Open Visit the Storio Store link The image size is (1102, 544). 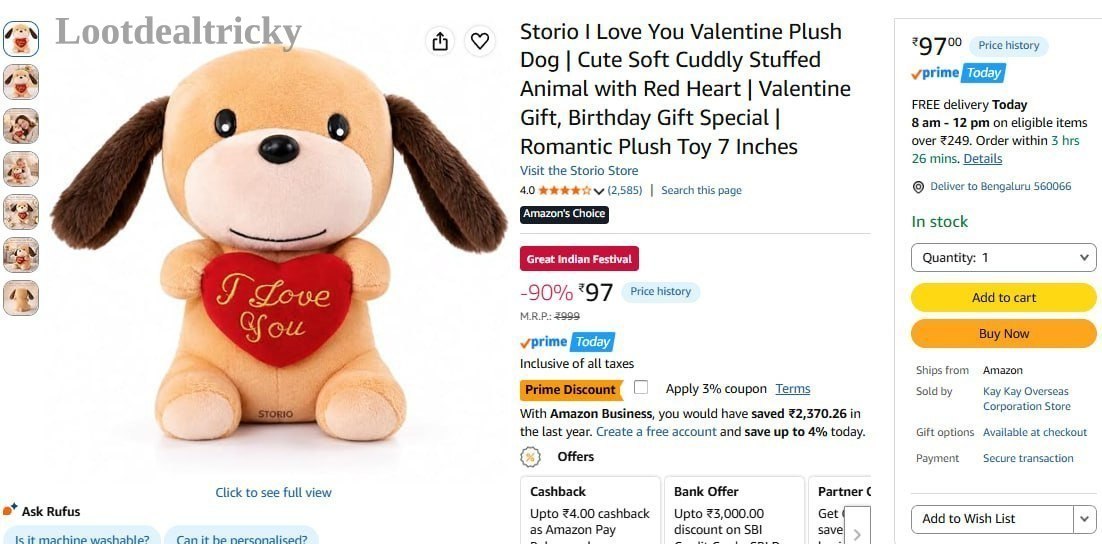[579, 171]
